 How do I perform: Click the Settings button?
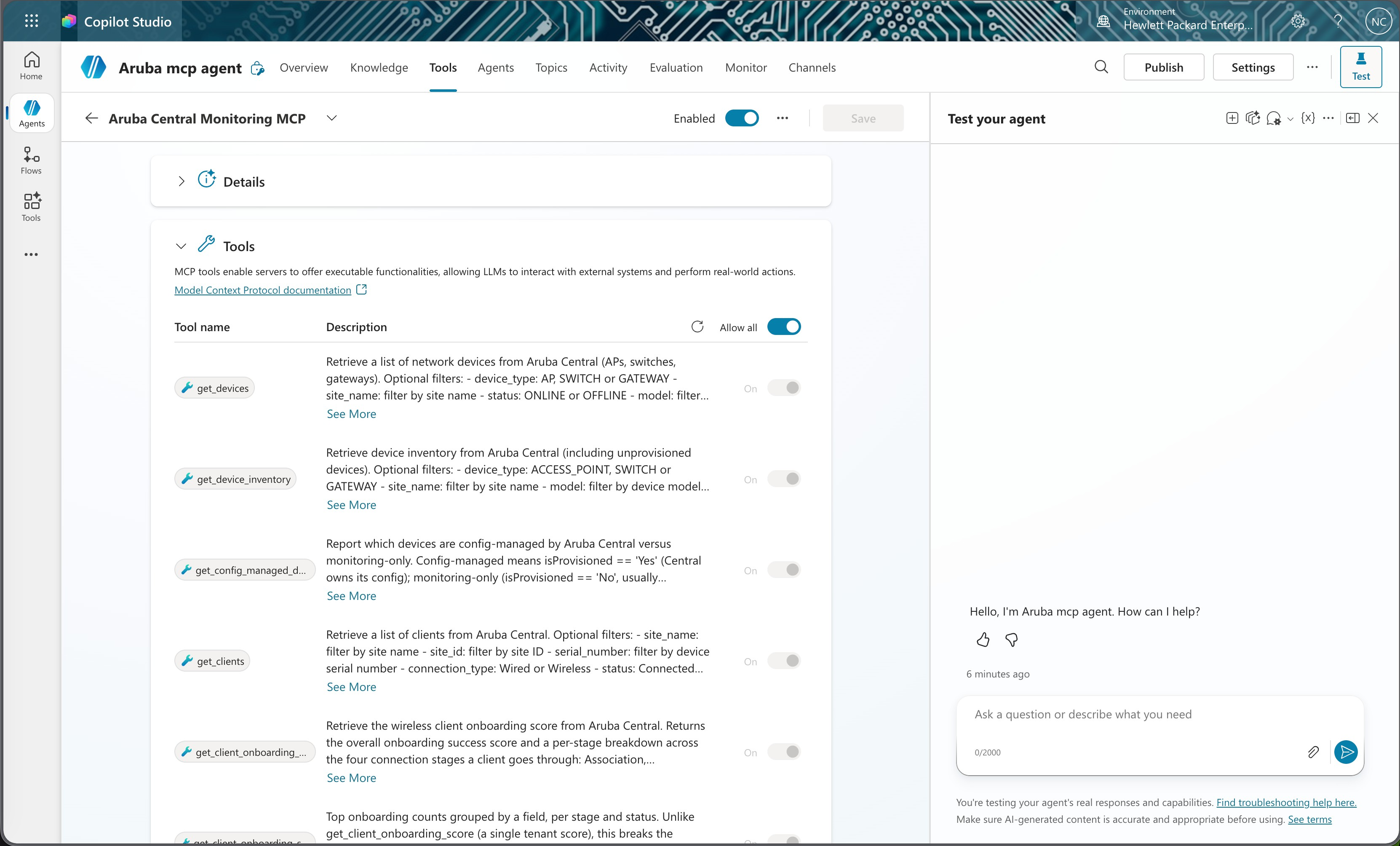[x=1253, y=67]
